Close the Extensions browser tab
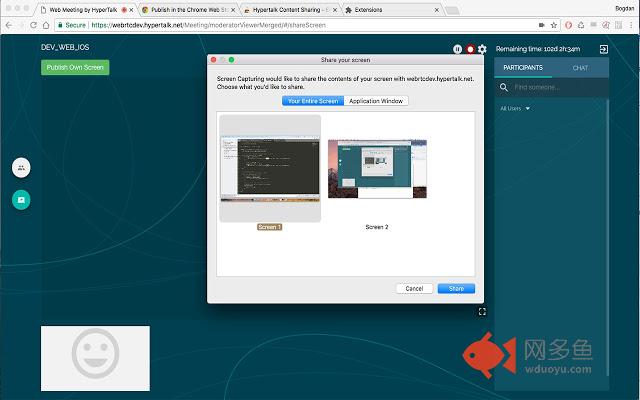This screenshot has width=640, height=400. click(x=437, y=10)
